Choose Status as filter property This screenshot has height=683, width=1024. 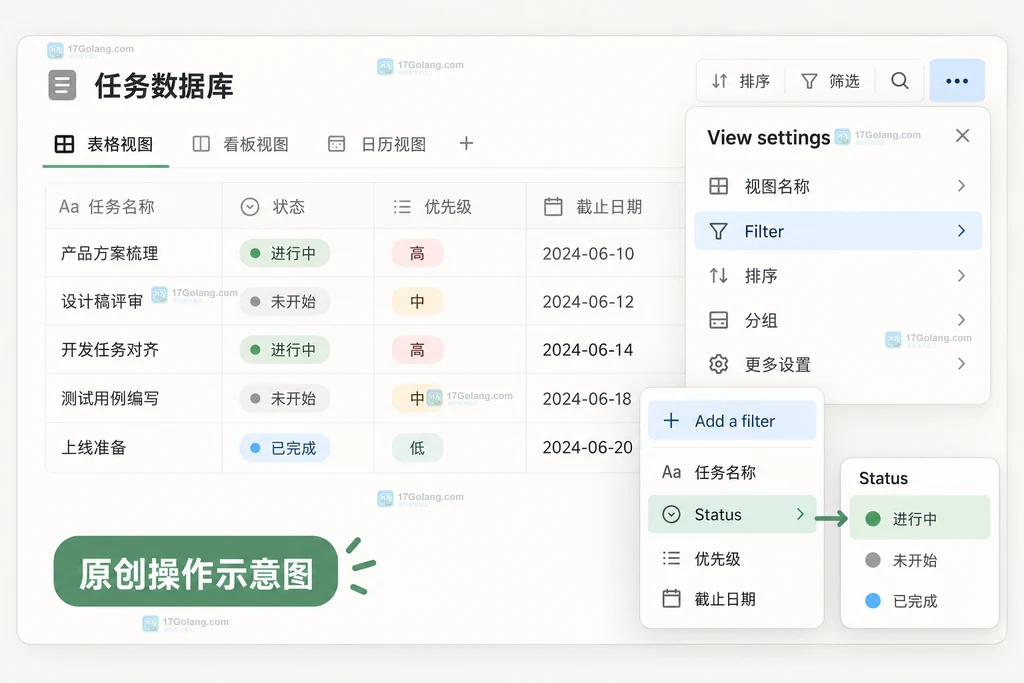click(x=732, y=515)
